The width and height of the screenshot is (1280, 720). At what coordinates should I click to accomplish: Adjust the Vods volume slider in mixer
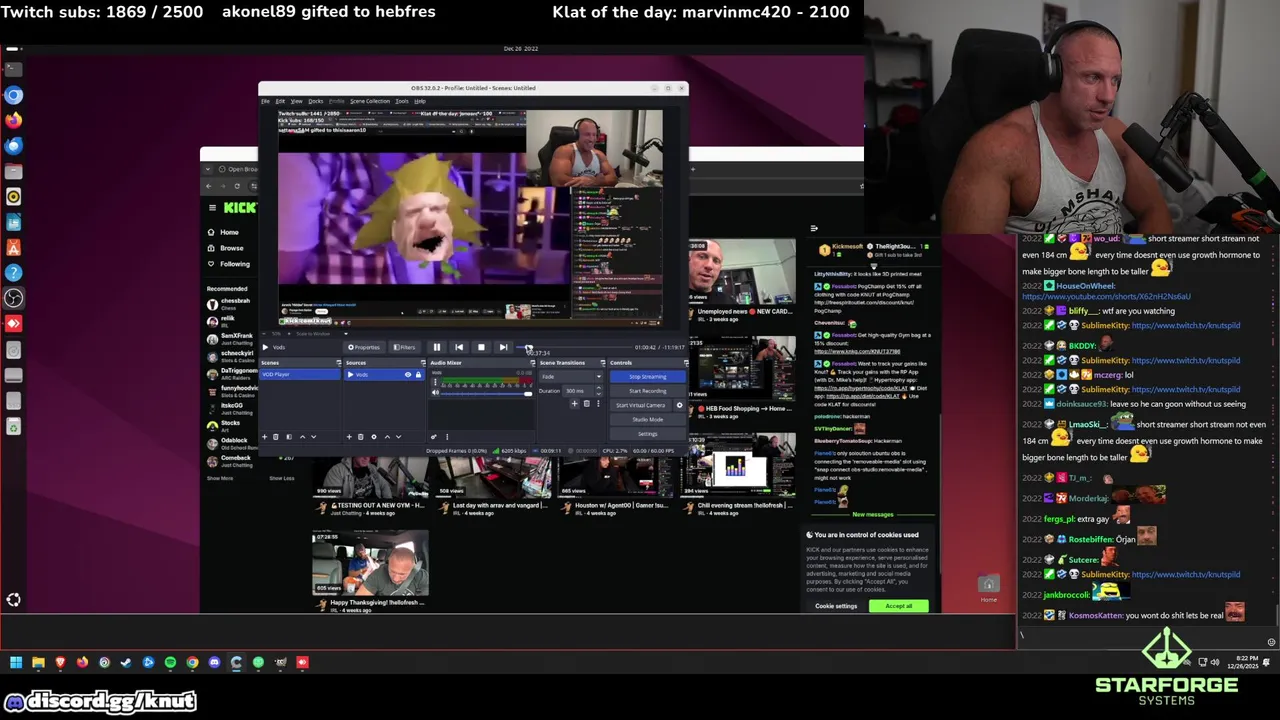[x=487, y=393]
